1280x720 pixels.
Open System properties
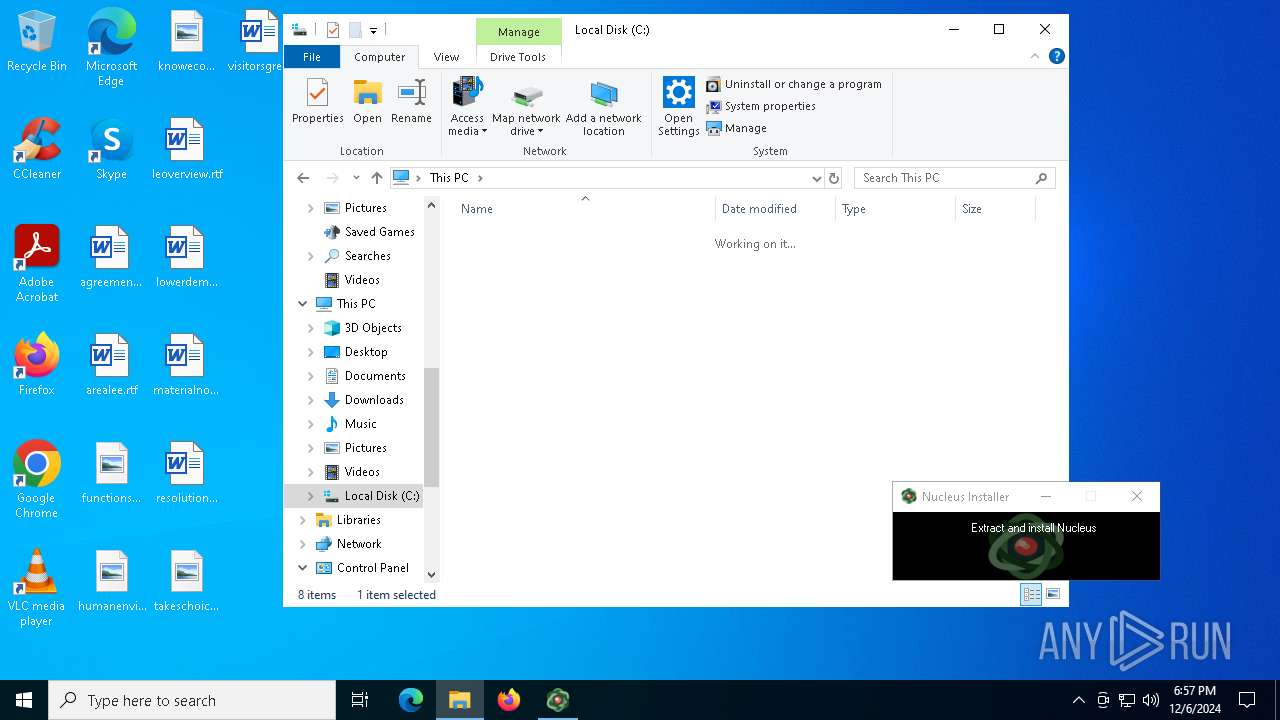pos(761,106)
